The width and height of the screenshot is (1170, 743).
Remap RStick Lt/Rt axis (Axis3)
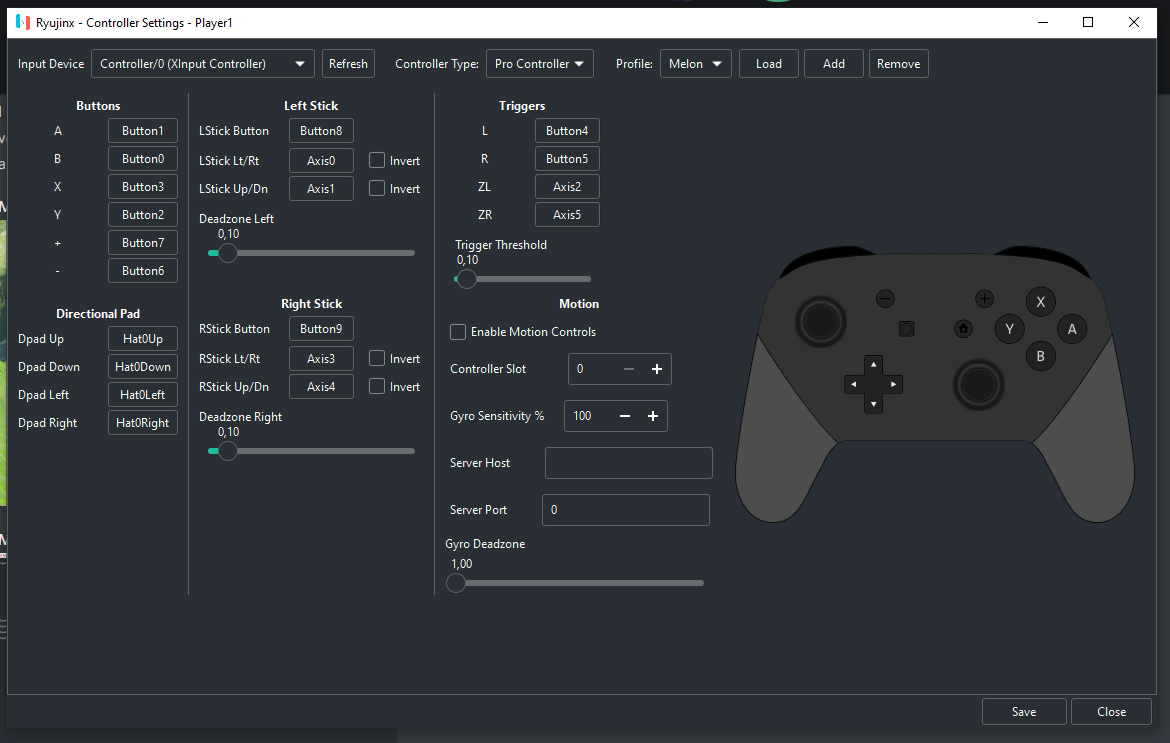point(321,359)
